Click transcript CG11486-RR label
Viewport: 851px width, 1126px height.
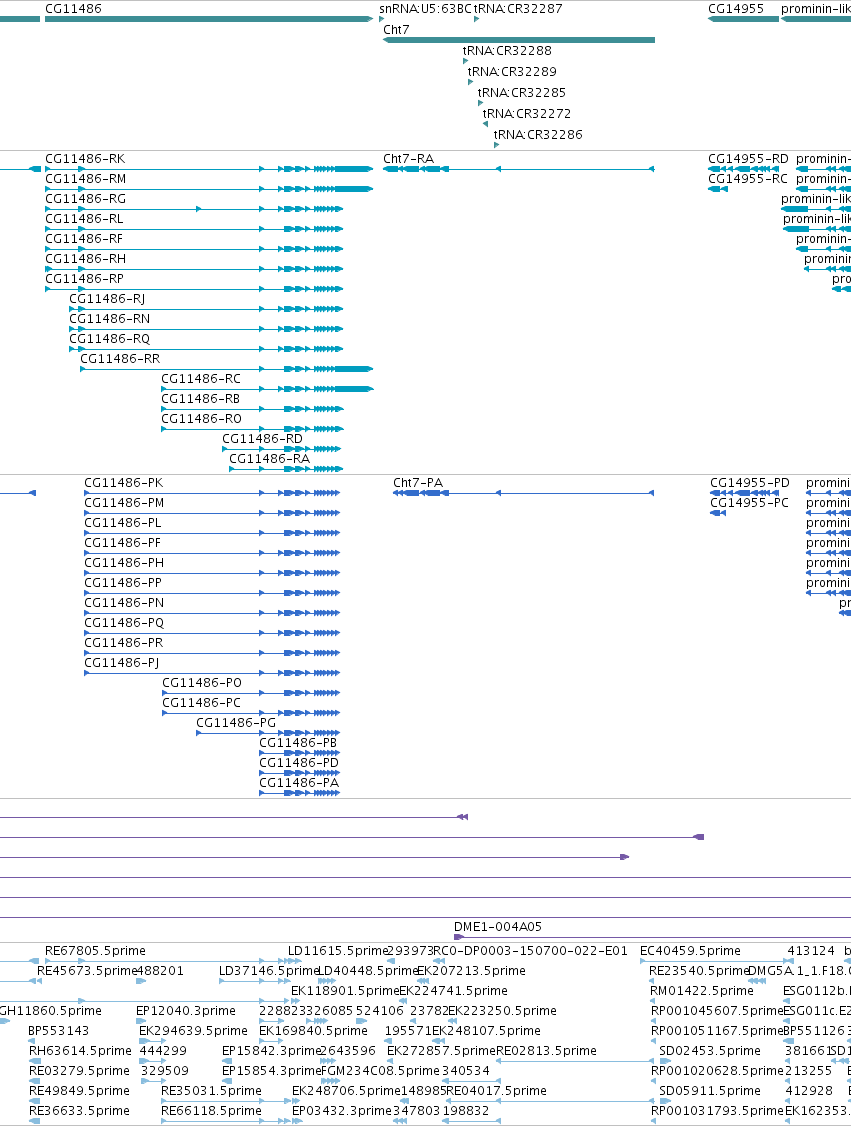pos(120,360)
